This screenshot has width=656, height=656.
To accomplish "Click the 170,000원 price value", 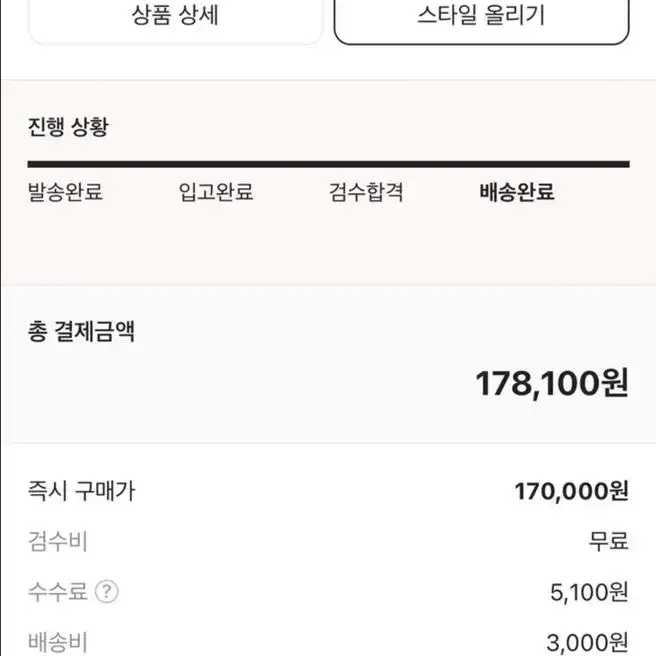I will click(x=571, y=491).
